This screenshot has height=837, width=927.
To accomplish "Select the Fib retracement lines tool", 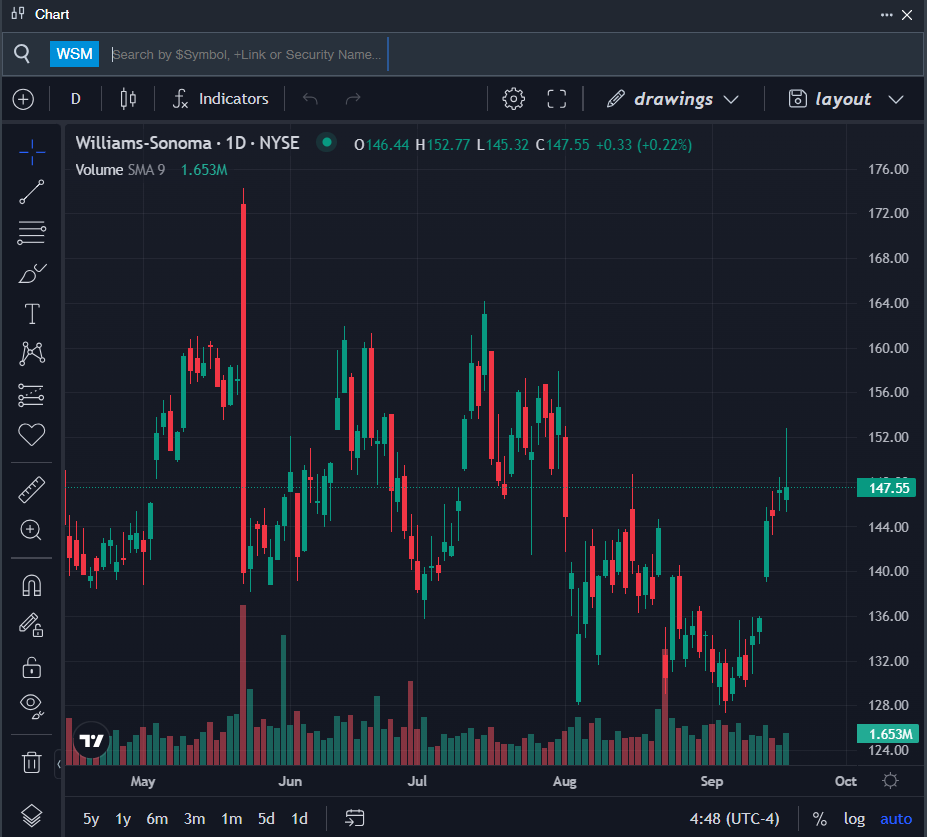I will (32, 233).
